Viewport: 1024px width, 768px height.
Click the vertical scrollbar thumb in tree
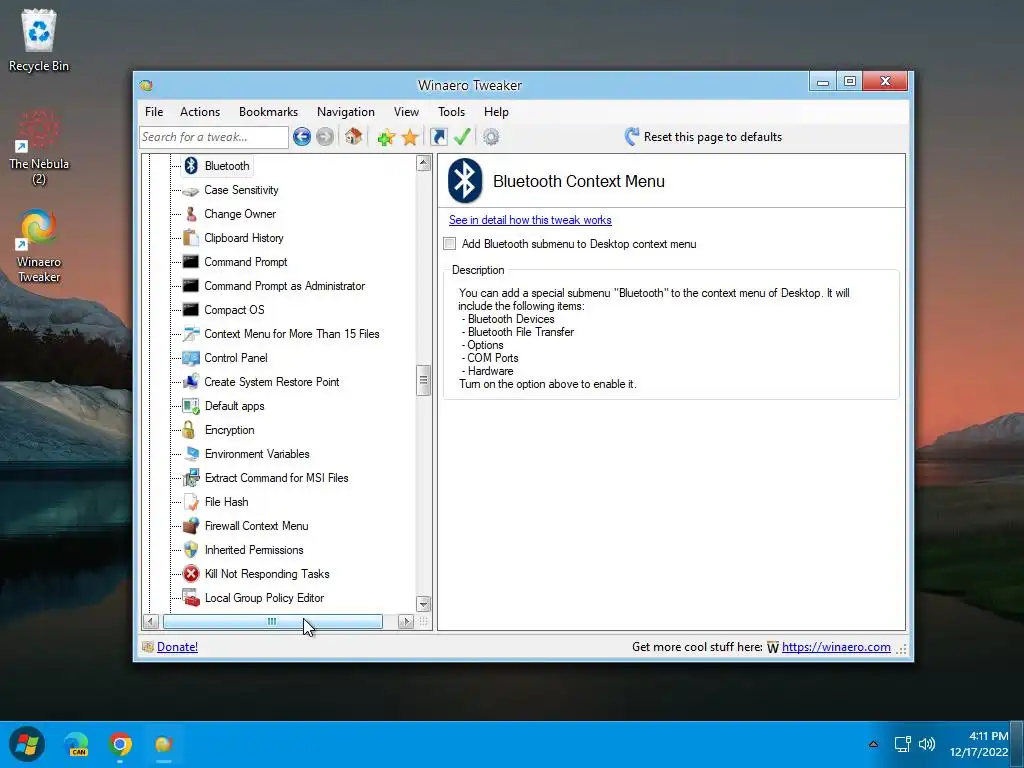[x=423, y=380]
